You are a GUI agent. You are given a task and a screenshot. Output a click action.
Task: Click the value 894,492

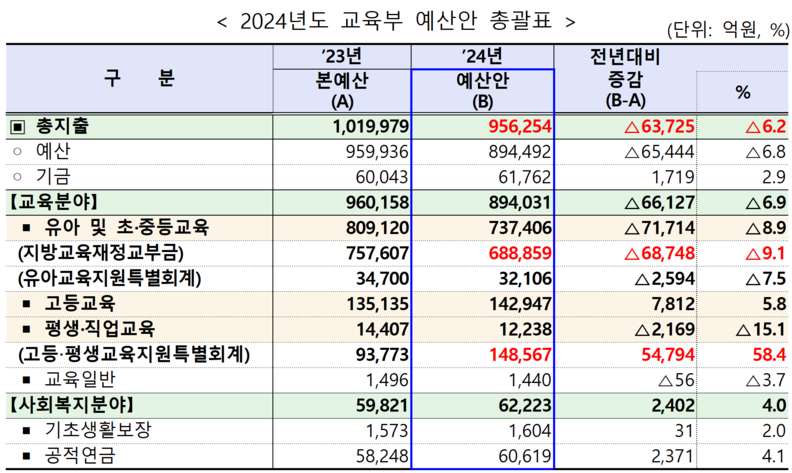coord(520,152)
